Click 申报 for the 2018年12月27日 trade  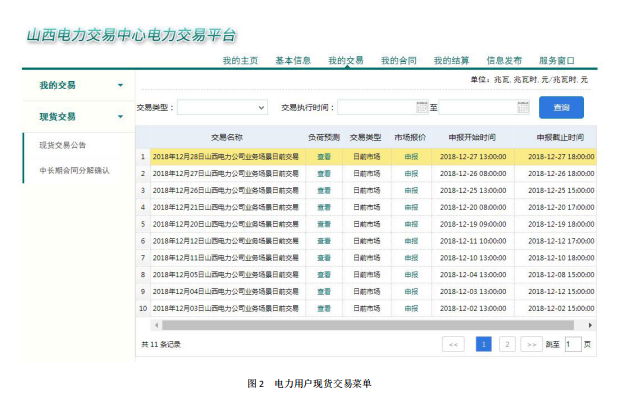(x=411, y=173)
